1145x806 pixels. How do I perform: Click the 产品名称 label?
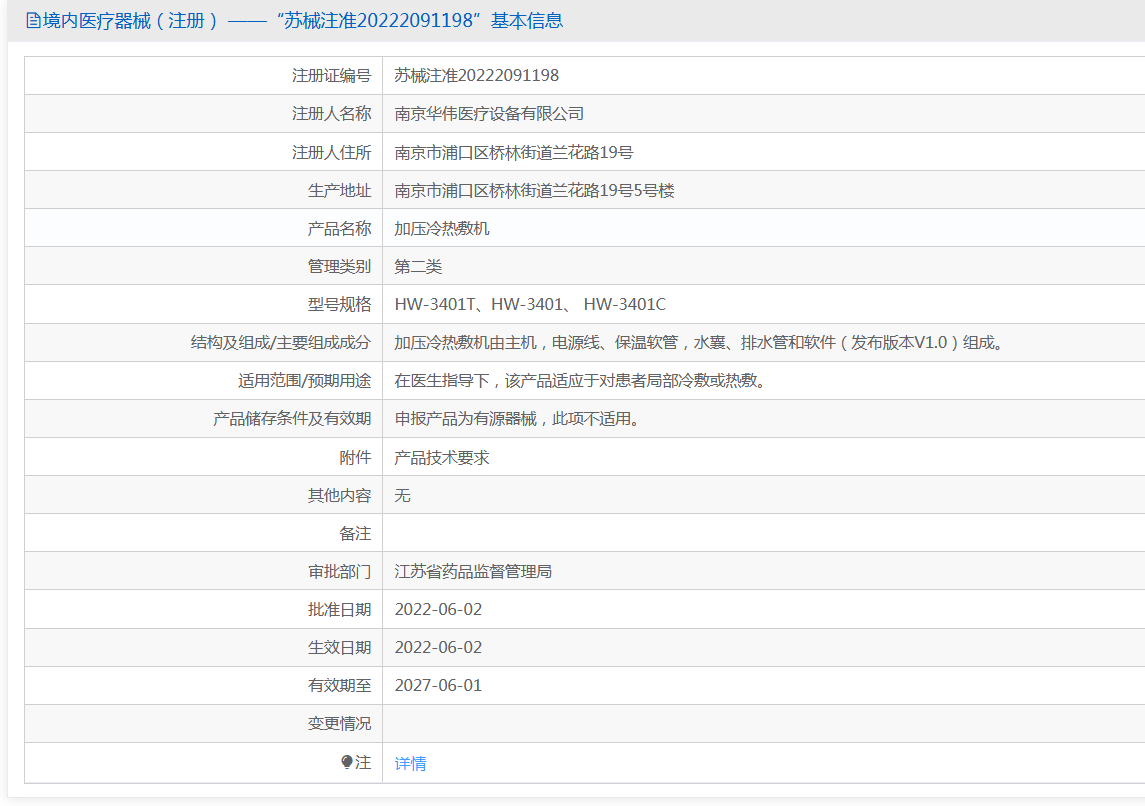340,229
